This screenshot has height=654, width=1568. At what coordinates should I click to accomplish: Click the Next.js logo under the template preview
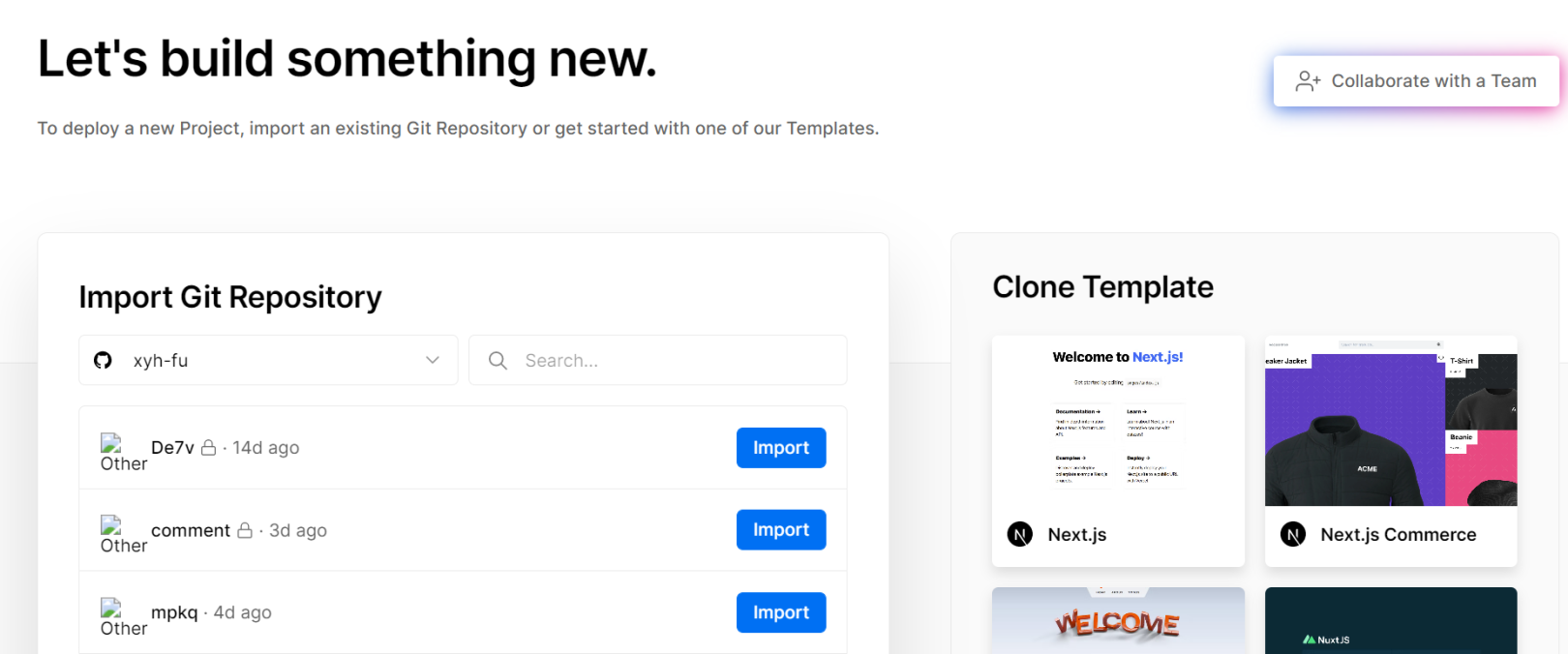(x=1020, y=534)
